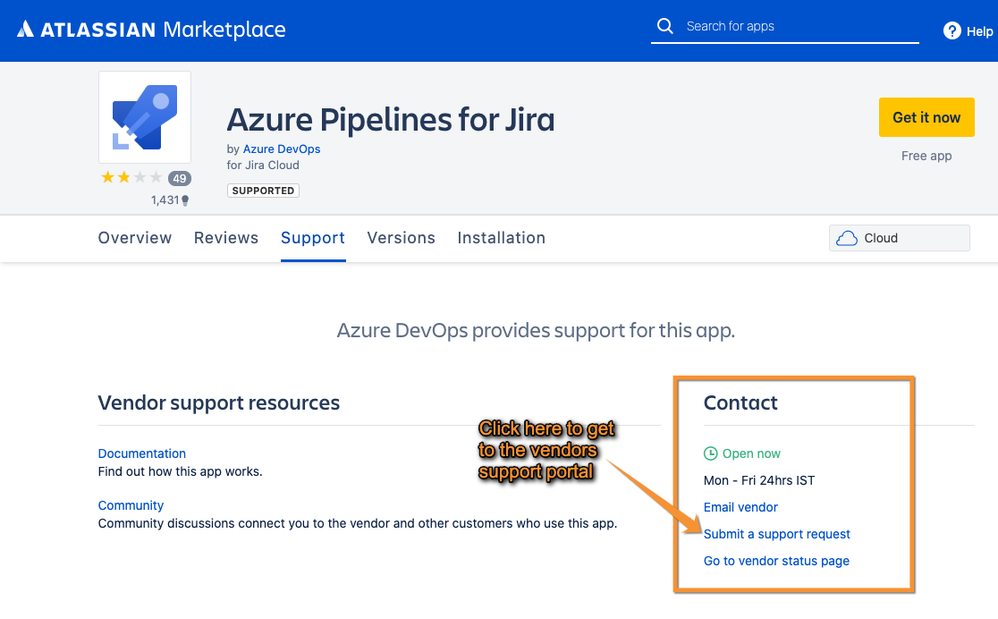Switch to the Overview tab
Screen dimensions: 998x619
(x=135, y=238)
